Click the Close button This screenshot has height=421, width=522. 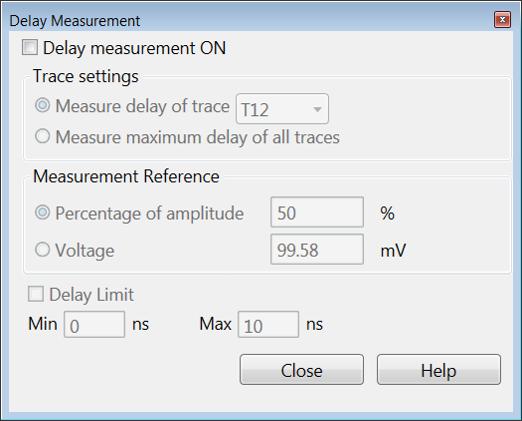tap(302, 370)
